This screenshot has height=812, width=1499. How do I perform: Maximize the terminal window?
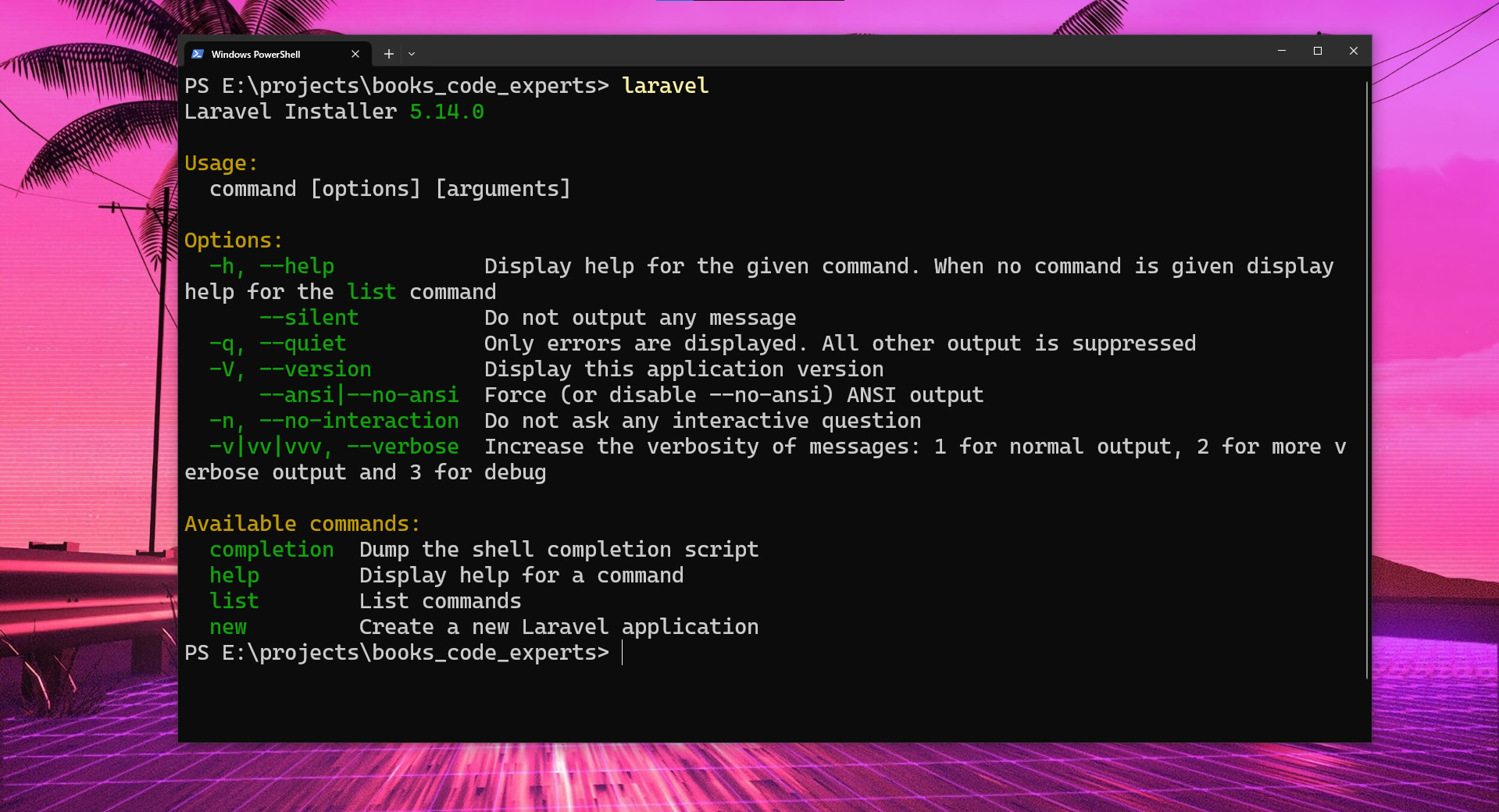pyautogui.click(x=1317, y=51)
